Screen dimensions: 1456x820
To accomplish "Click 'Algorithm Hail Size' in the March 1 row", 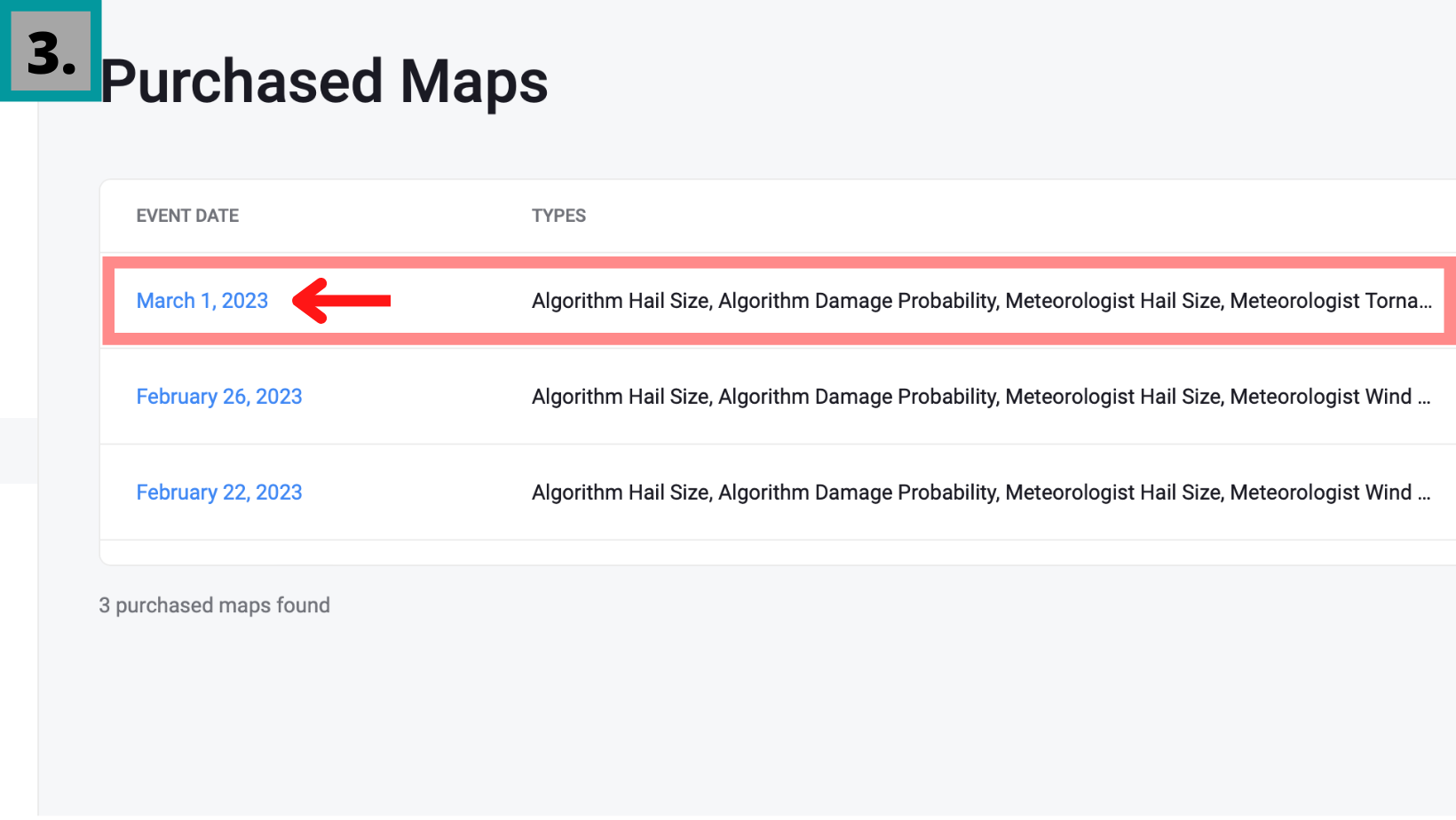I will 621,301.
